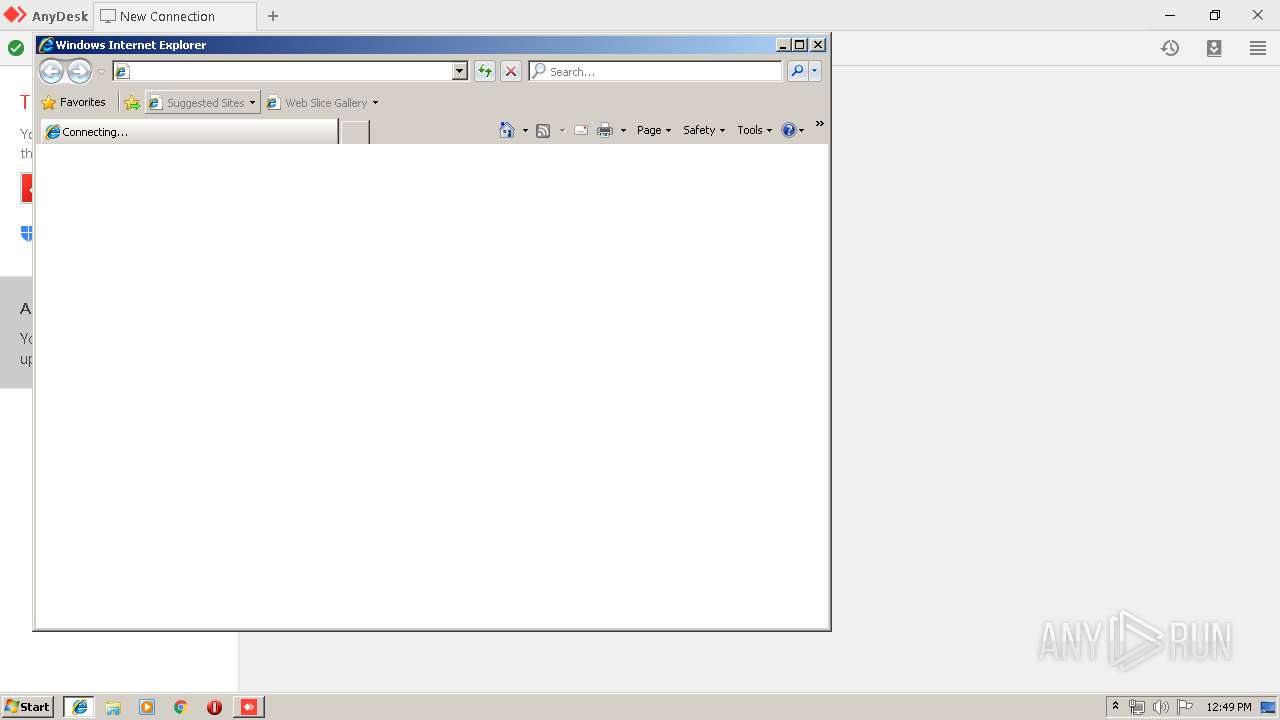Run a search with the magnifier button
1280x720 pixels.
tap(797, 71)
